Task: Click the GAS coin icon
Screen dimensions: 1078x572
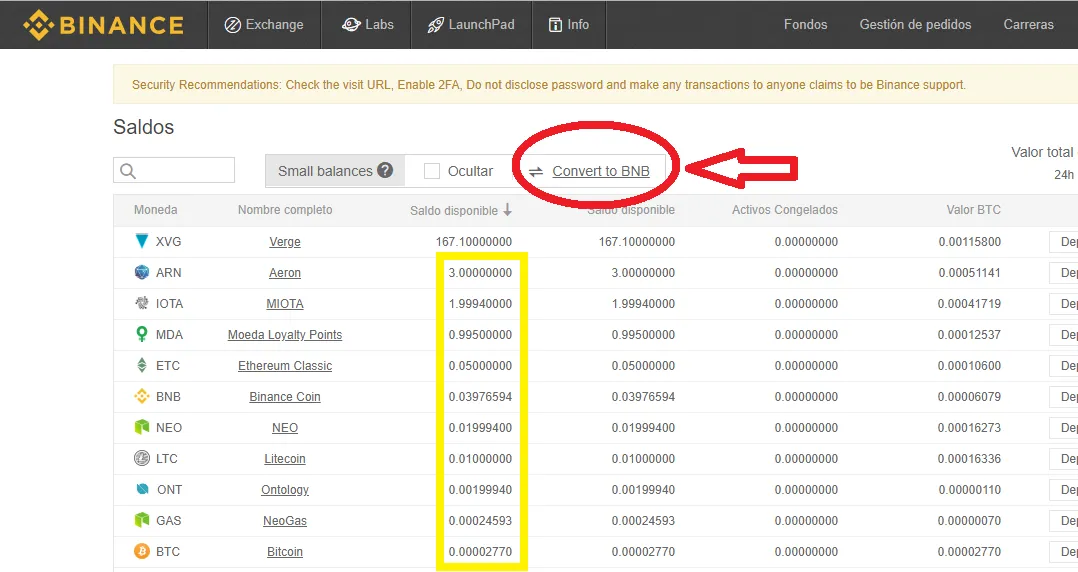Action: (142, 520)
